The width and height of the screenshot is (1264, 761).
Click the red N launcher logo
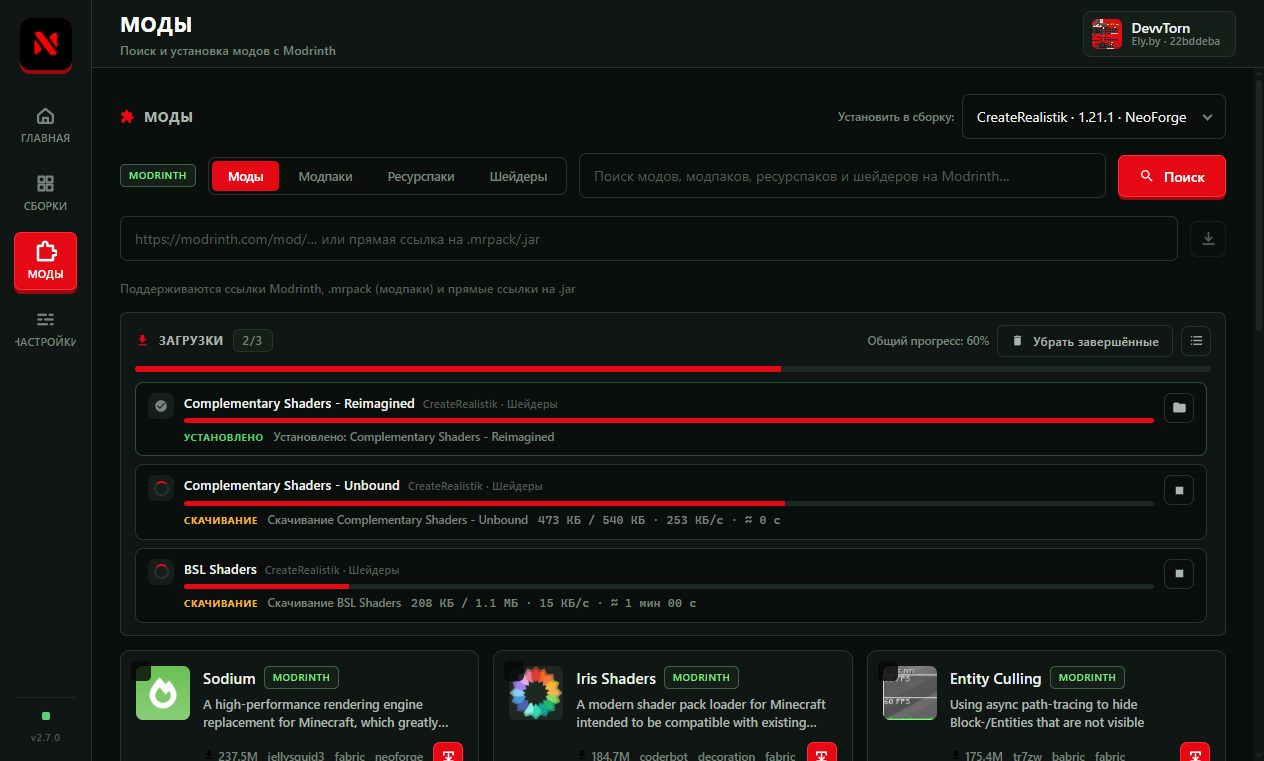pyautogui.click(x=45, y=44)
